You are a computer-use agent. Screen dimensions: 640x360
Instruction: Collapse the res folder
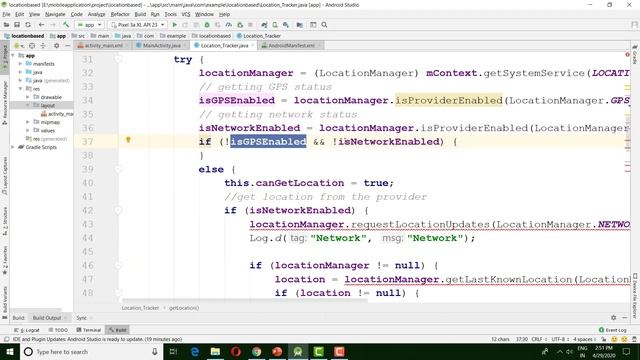point(20,89)
